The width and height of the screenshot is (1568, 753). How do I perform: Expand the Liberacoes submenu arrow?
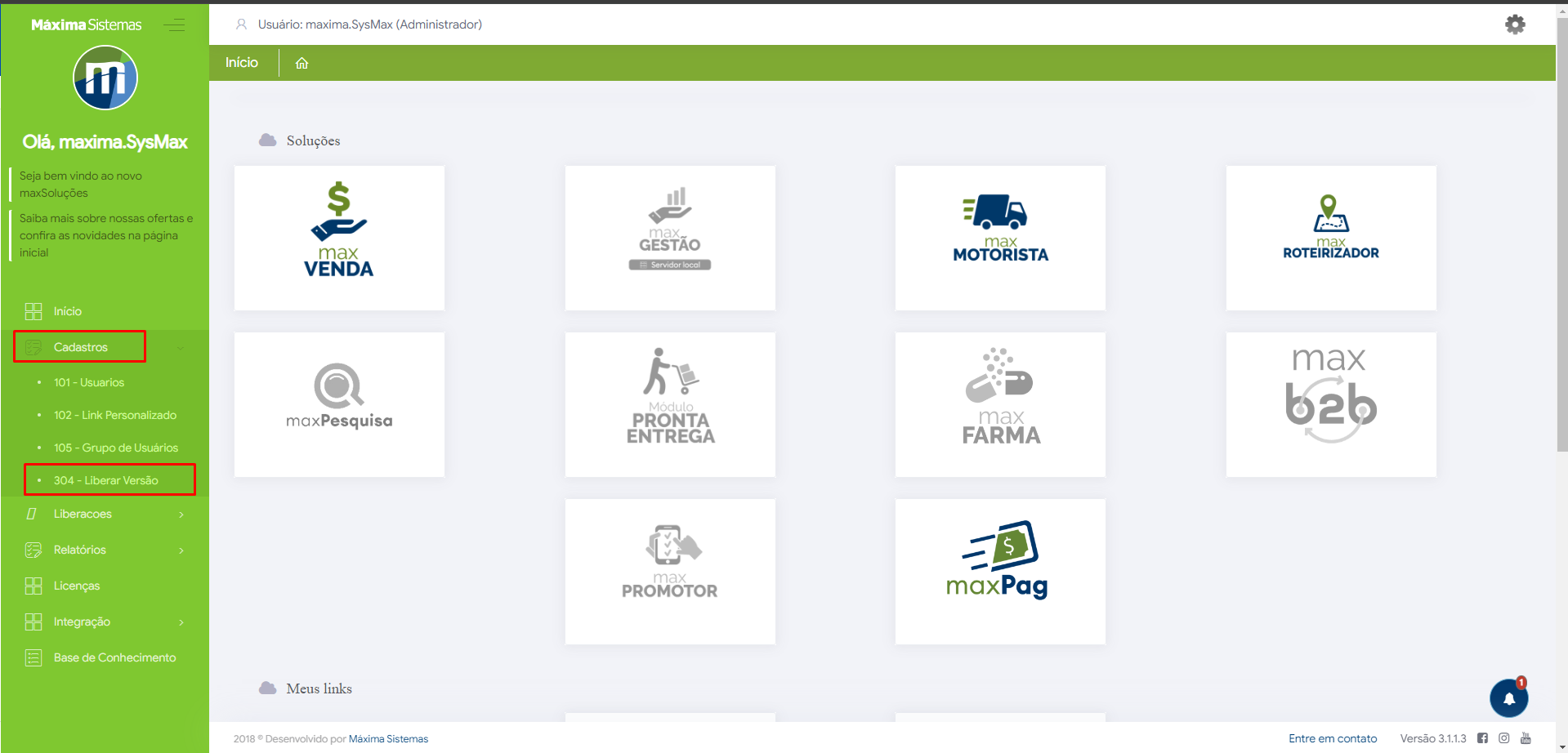pyautogui.click(x=181, y=515)
